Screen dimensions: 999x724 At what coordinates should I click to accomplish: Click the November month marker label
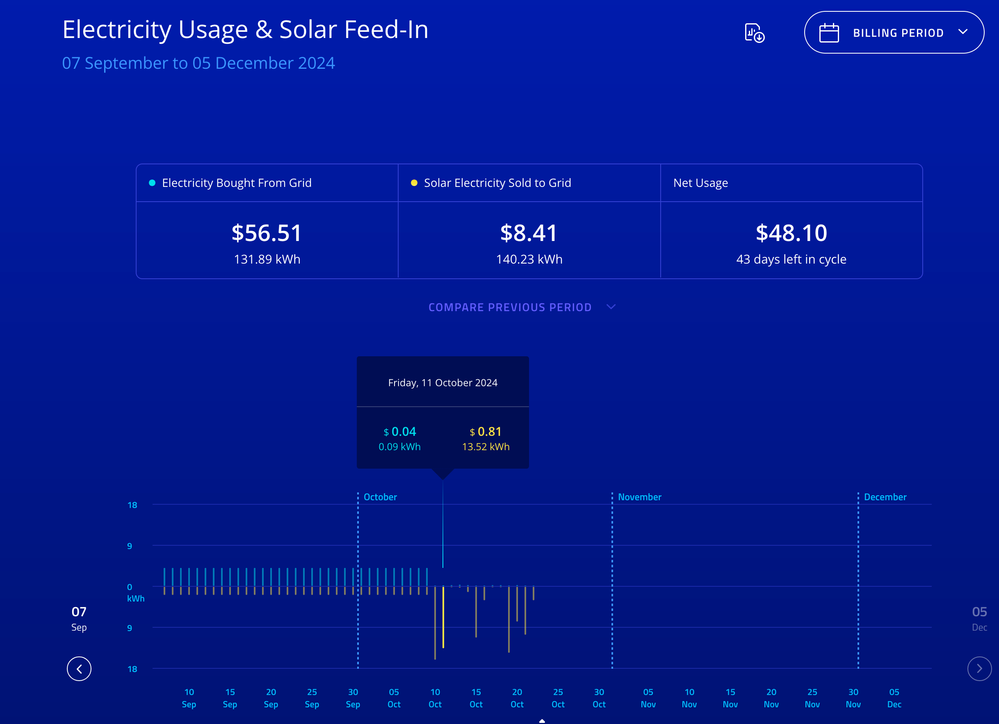click(x=640, y=497)
